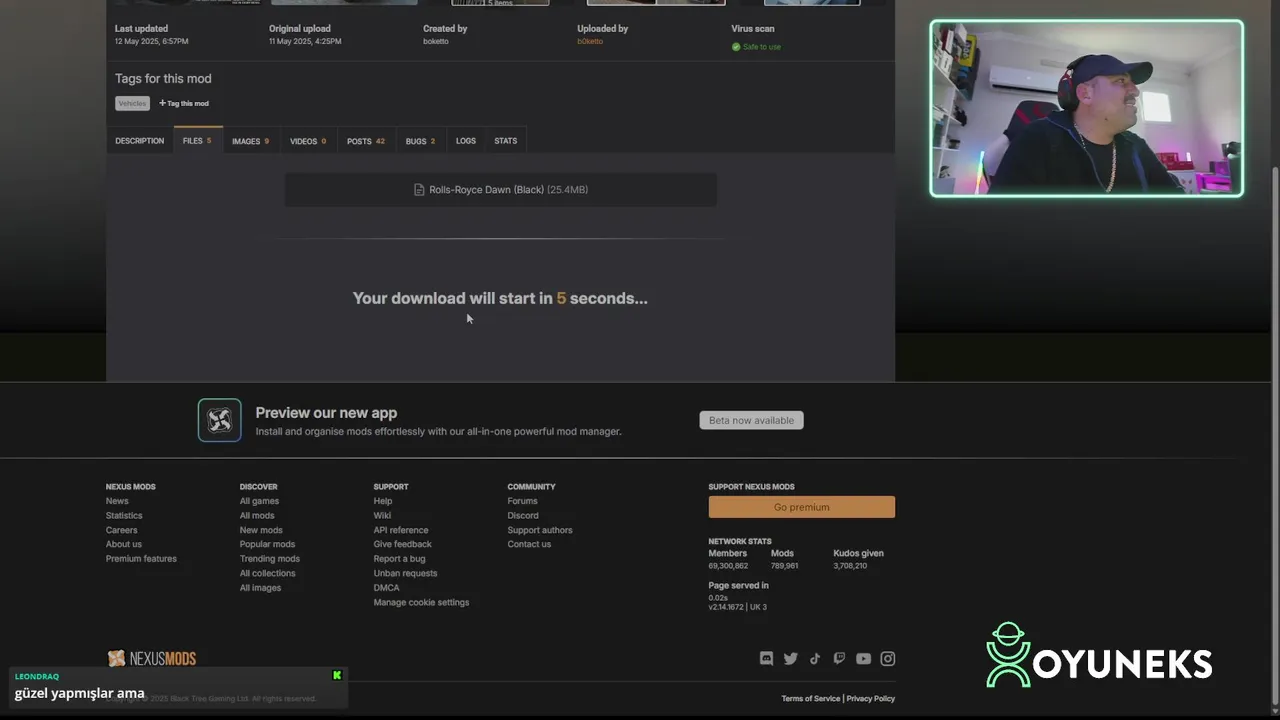The image size is (1280, 720).
Task: Switch to the Description tab
Action: coord(139,141)
